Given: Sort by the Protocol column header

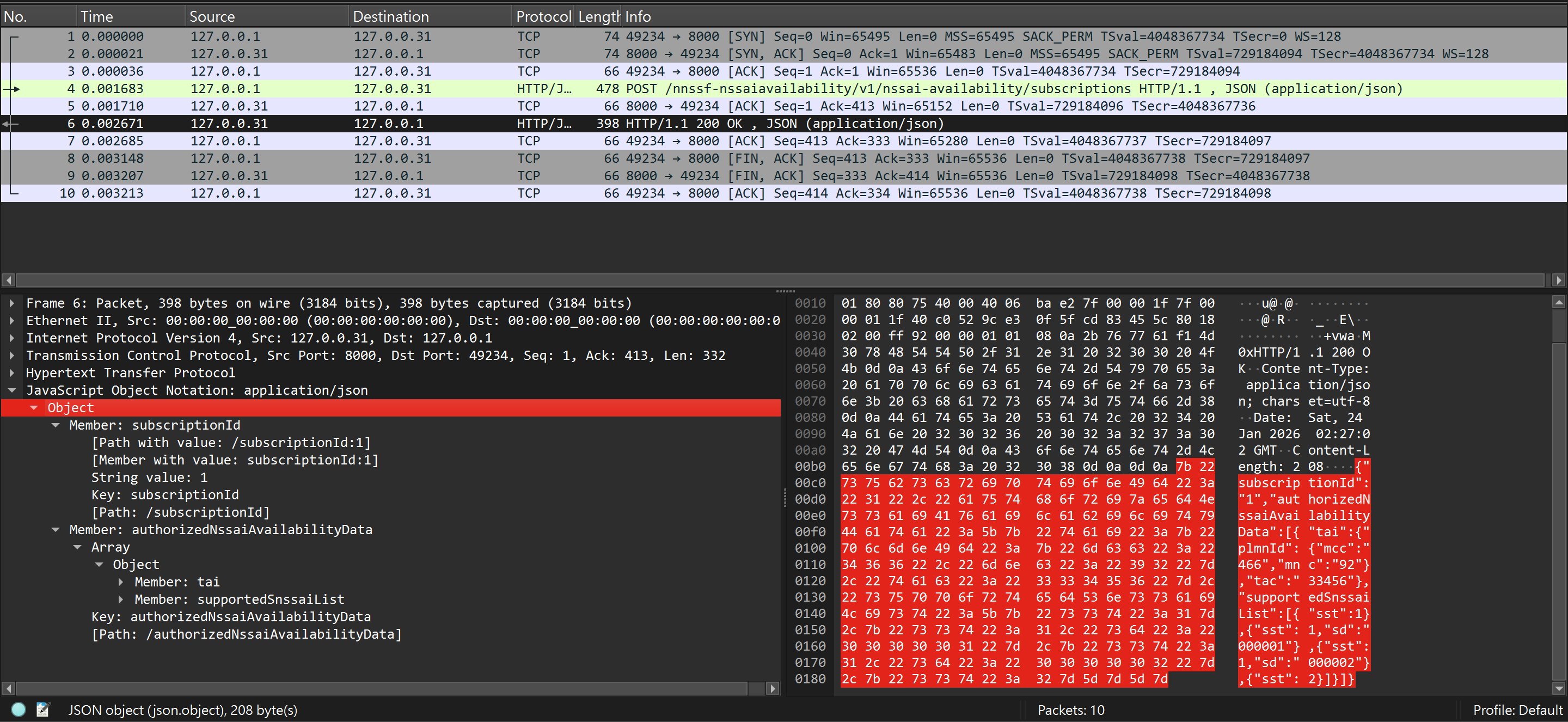Looking at the screenshot, I should pos(543,16).
